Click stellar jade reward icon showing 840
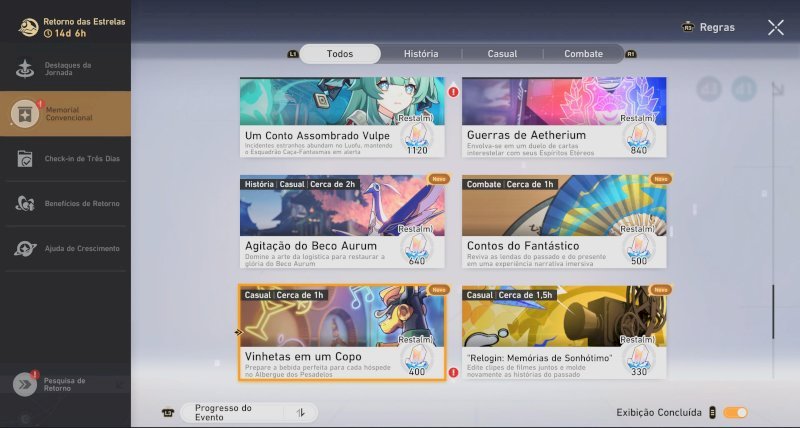 click(638, 138)
